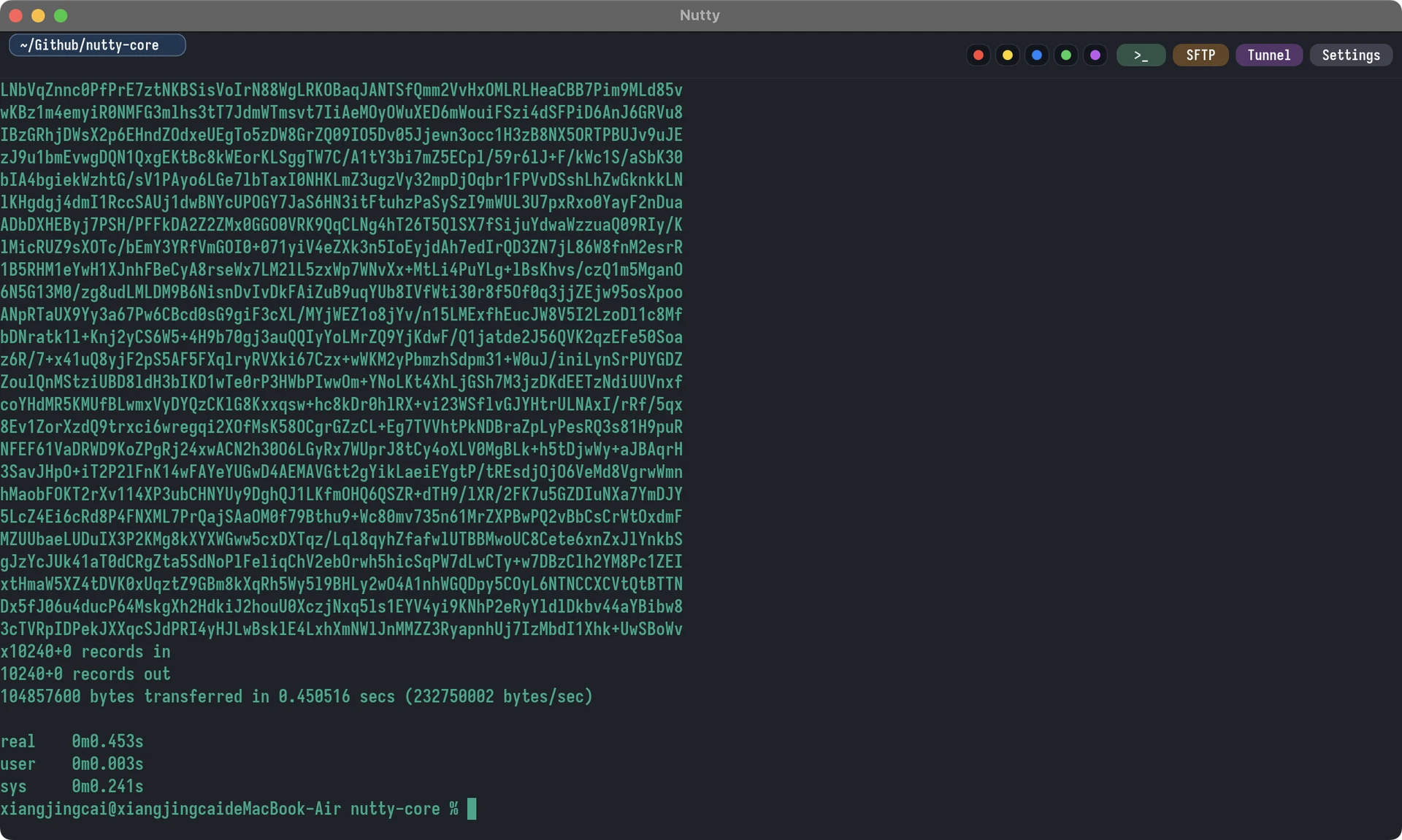Open the Tunnel panel
1402x840 pixels.
click(x=1269, y=55)
